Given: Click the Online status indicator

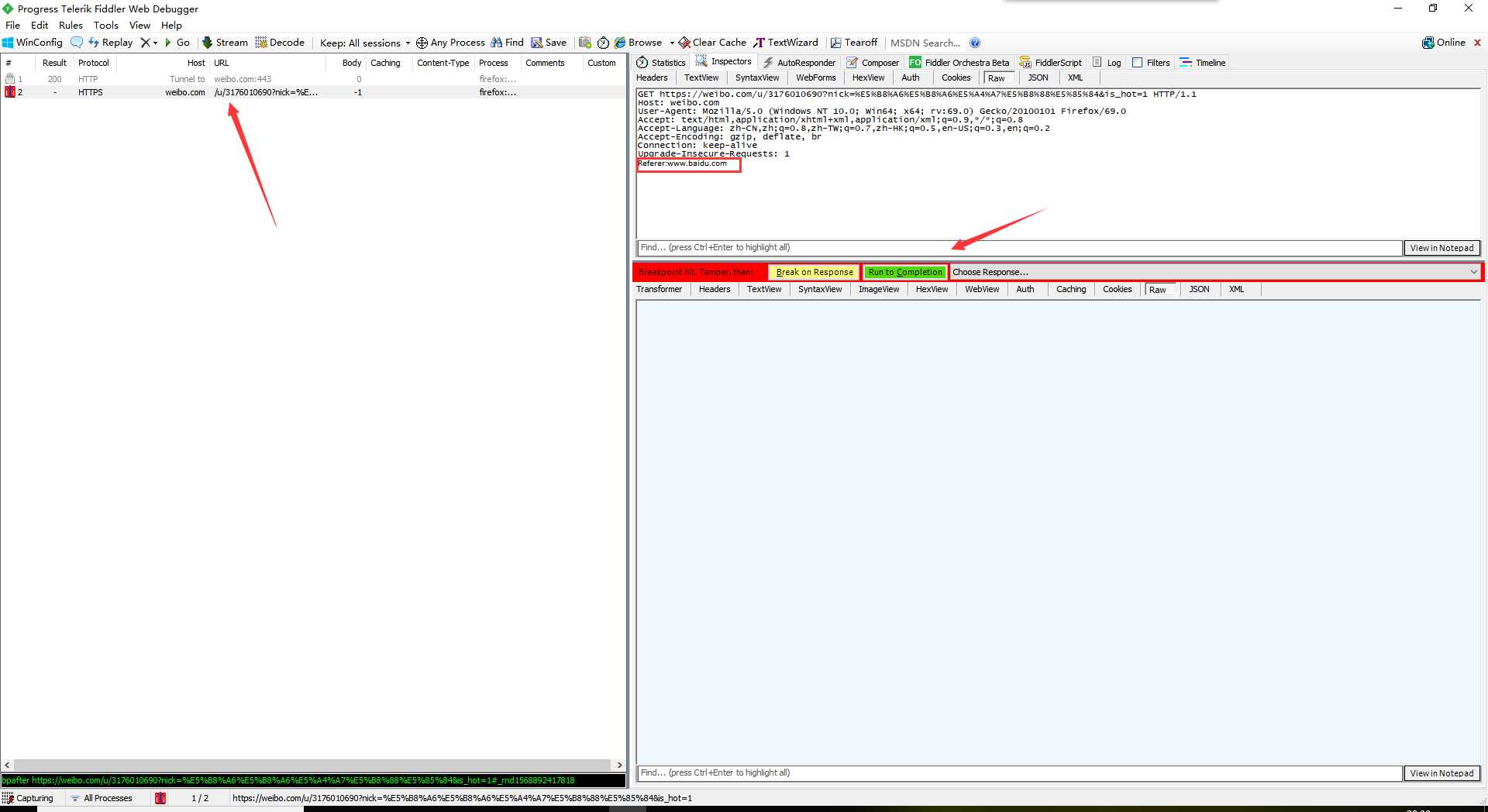Looking at the screenshot, I should 1444,43.
